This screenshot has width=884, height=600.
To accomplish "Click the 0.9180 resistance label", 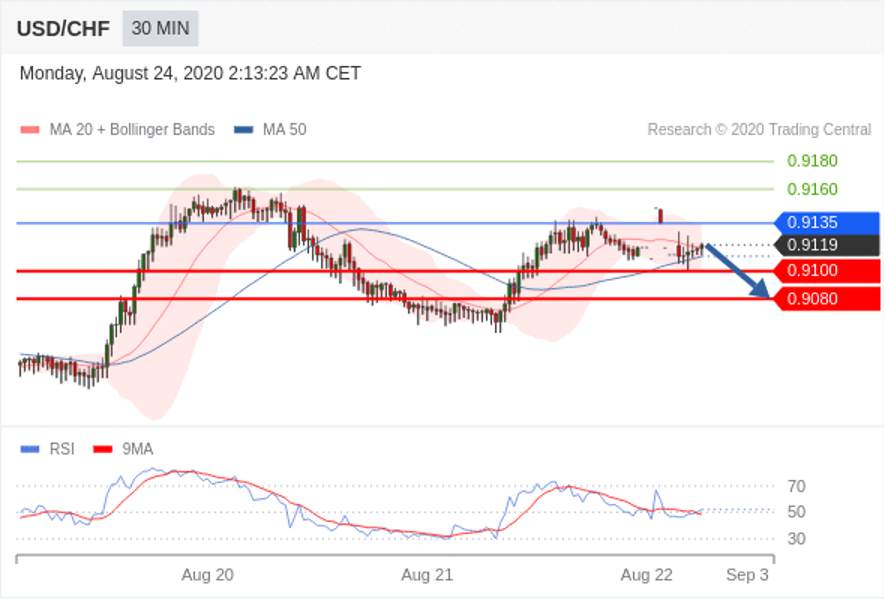I will point(812,161).
